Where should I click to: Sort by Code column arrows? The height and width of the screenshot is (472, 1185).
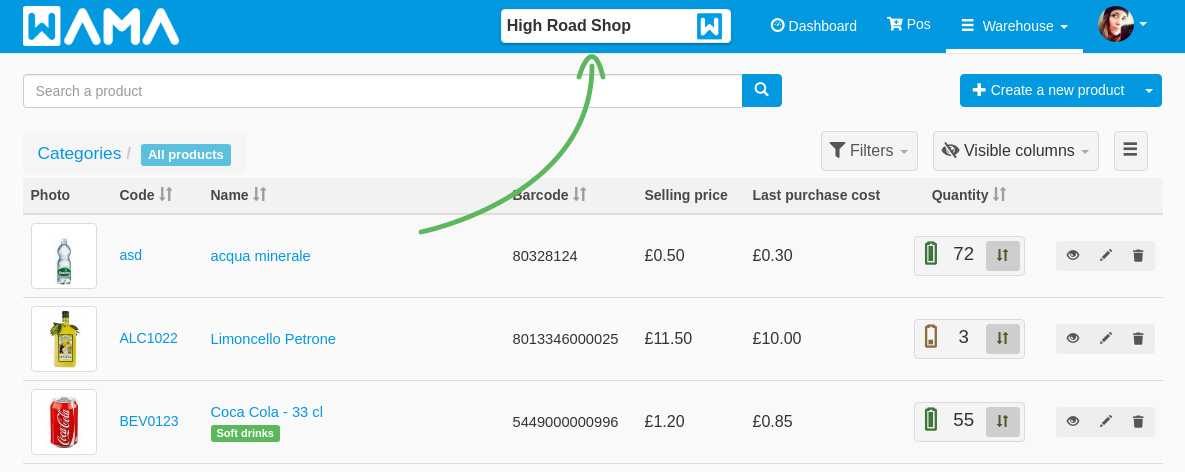(x=166, y=195)
